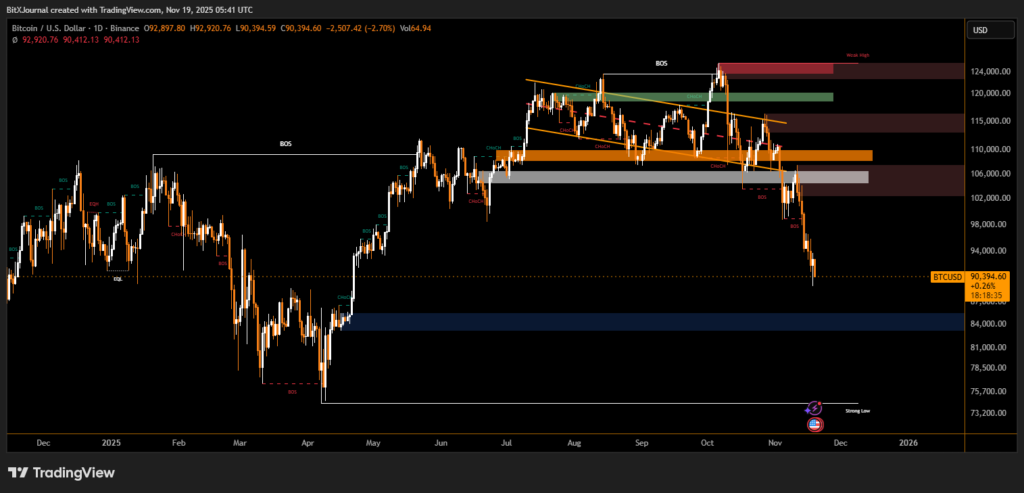This screenshot has width=1024, height=493.
Task: Click the Strong Low label
Action: [x=857, y=410]
